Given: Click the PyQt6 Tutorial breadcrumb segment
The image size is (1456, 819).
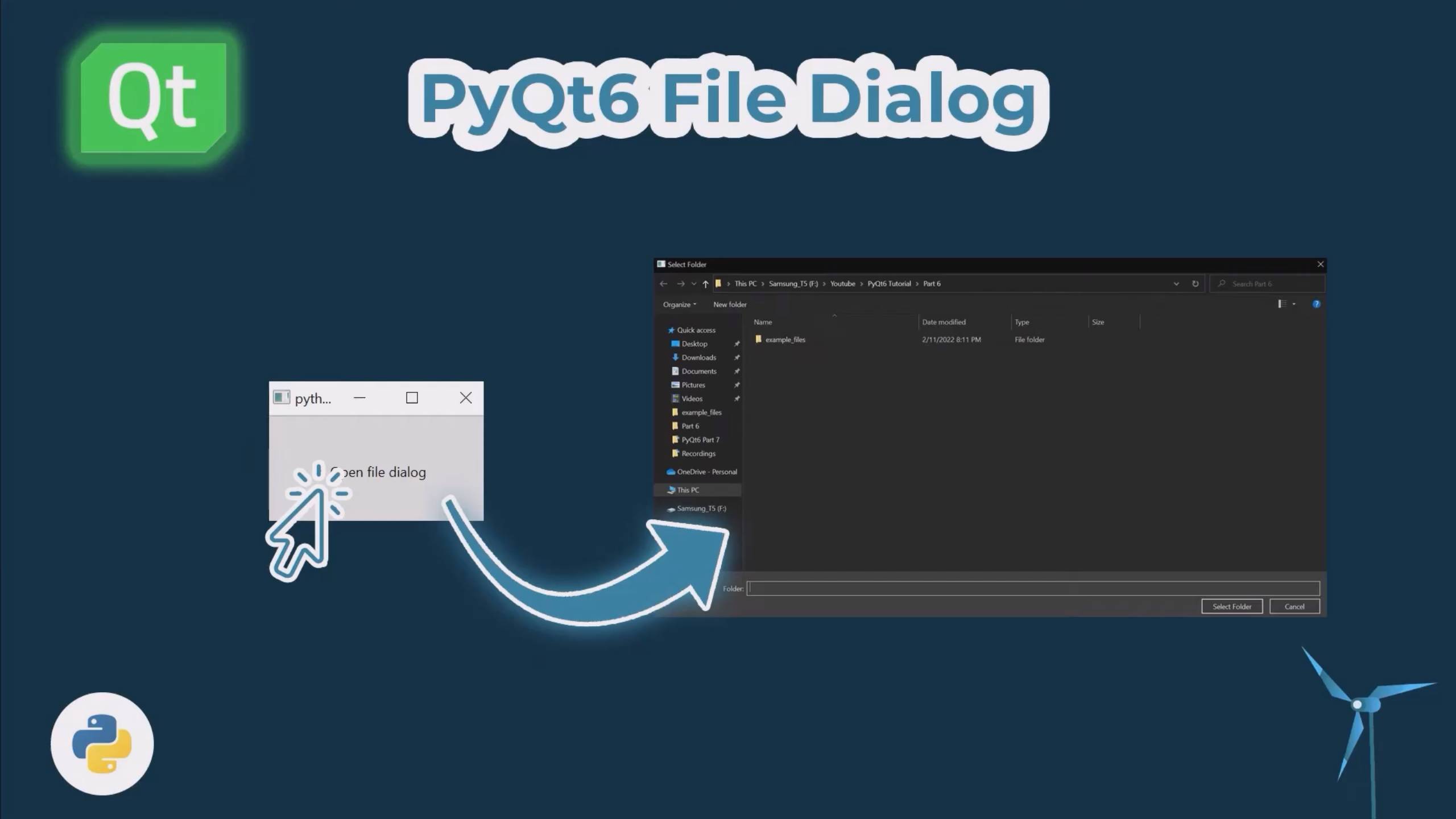Looking at the screenshot, I should tap(888, 283).
